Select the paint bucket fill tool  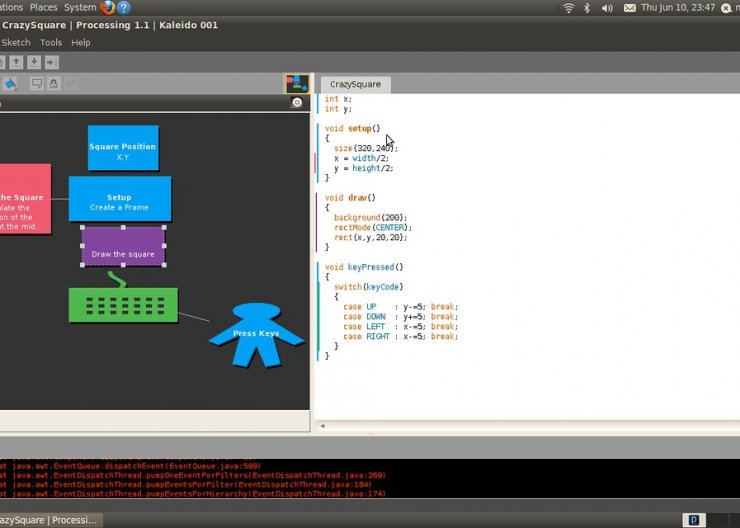coord(10,84)
